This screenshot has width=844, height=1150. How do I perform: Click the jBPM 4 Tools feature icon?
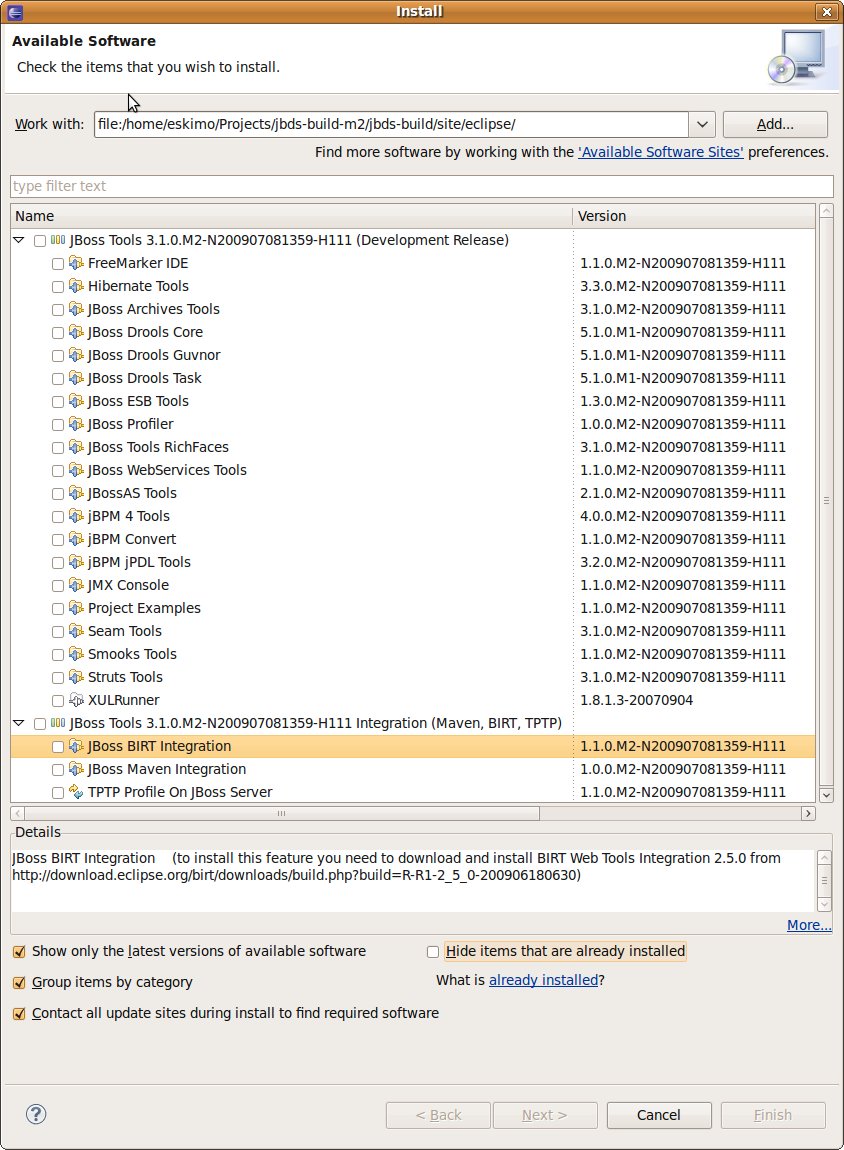(76, 516)
